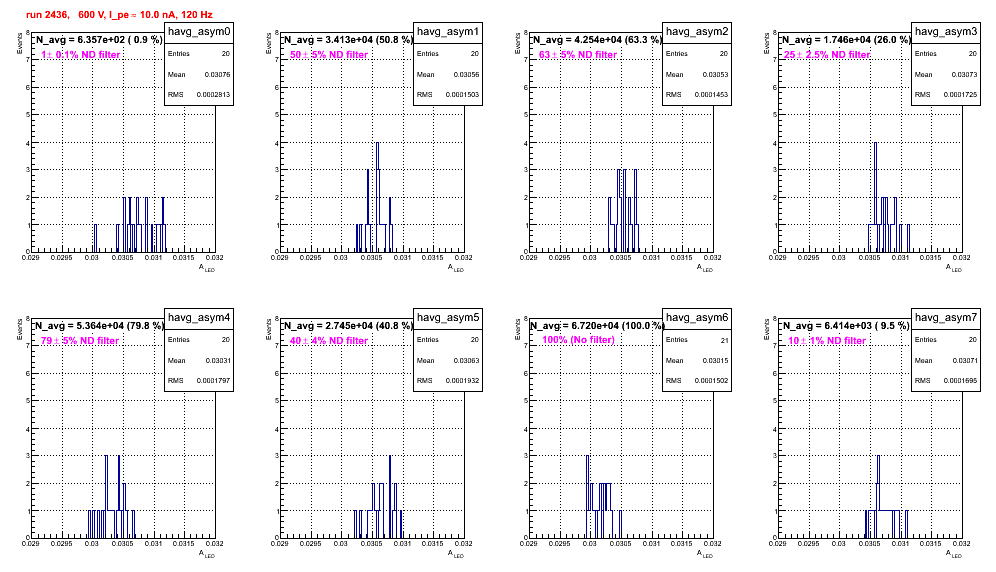The height and width of the screenshot is (572, 996).
Task: Select the havg_asym7 stats box title
Action: point(946,318)
